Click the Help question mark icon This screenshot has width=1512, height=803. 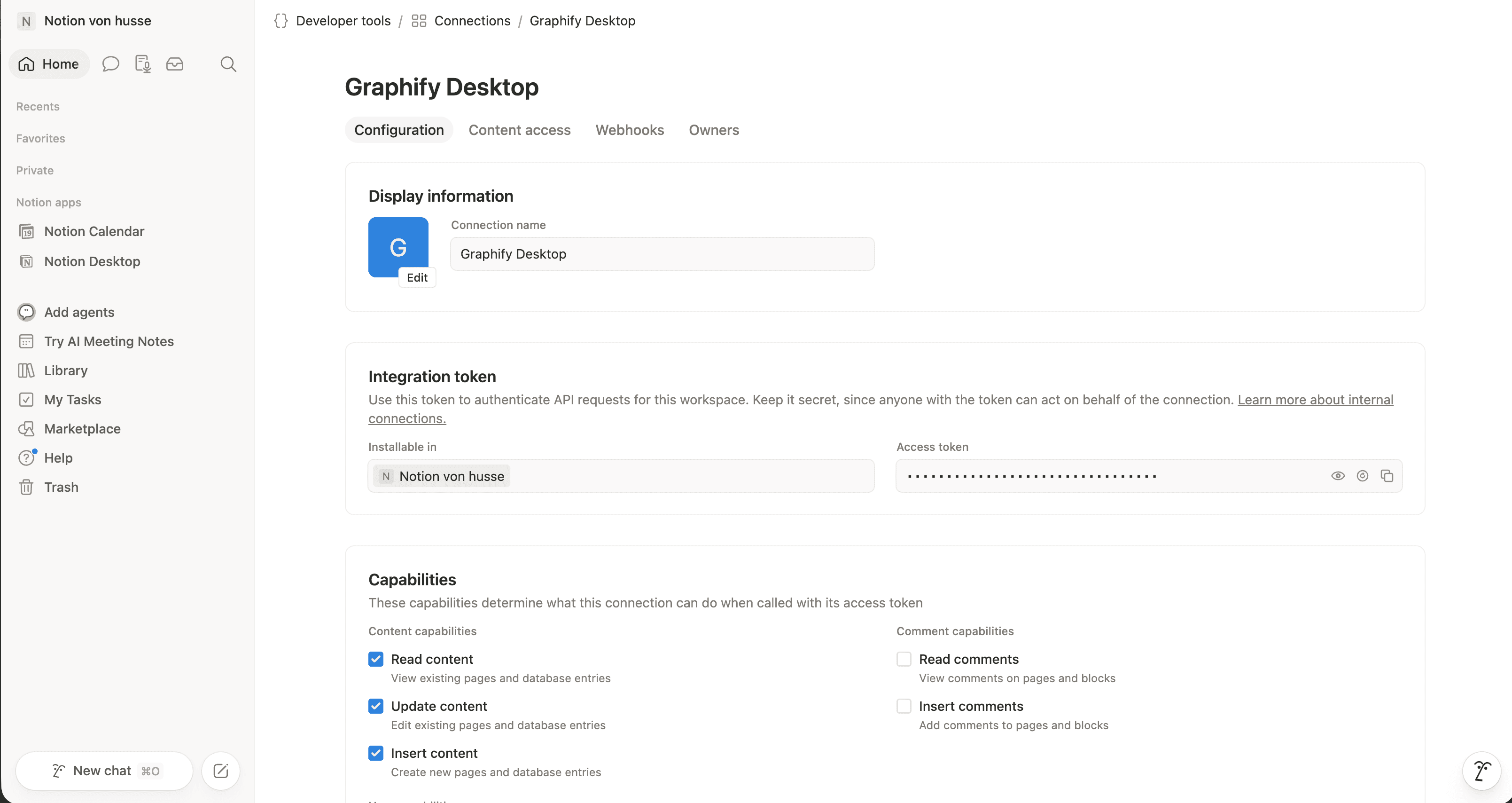(26, 458)
